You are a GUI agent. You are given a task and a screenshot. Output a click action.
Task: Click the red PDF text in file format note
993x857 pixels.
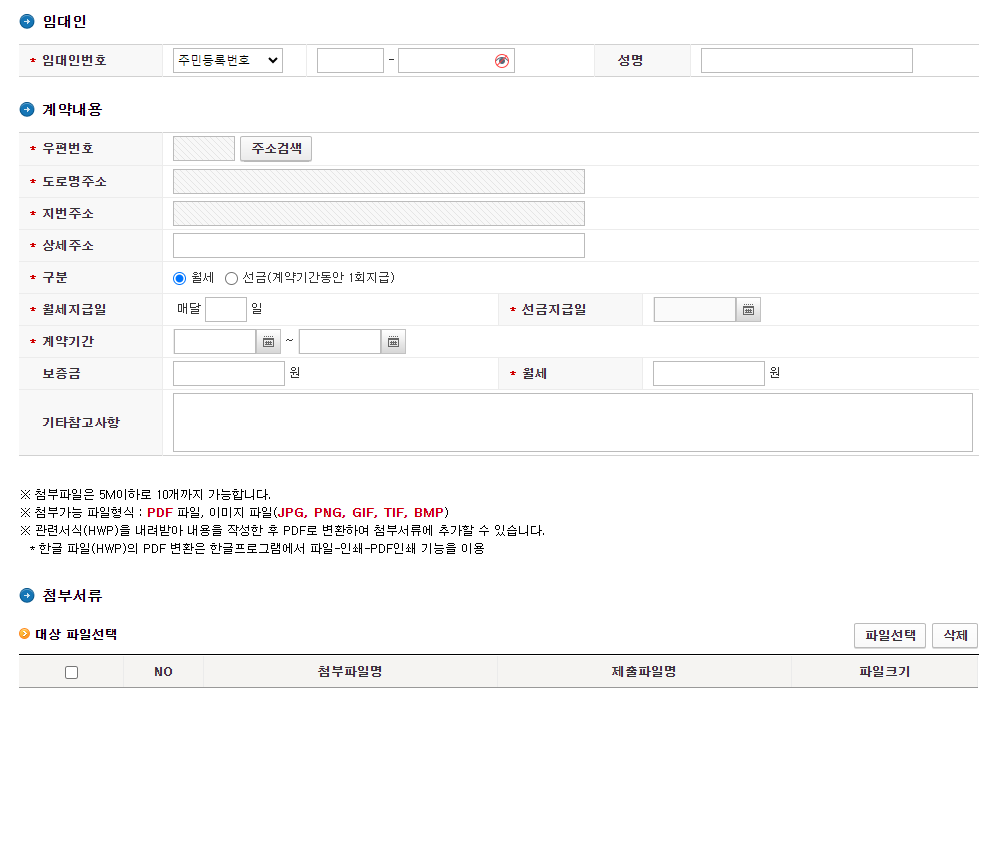tap(160, 512)
